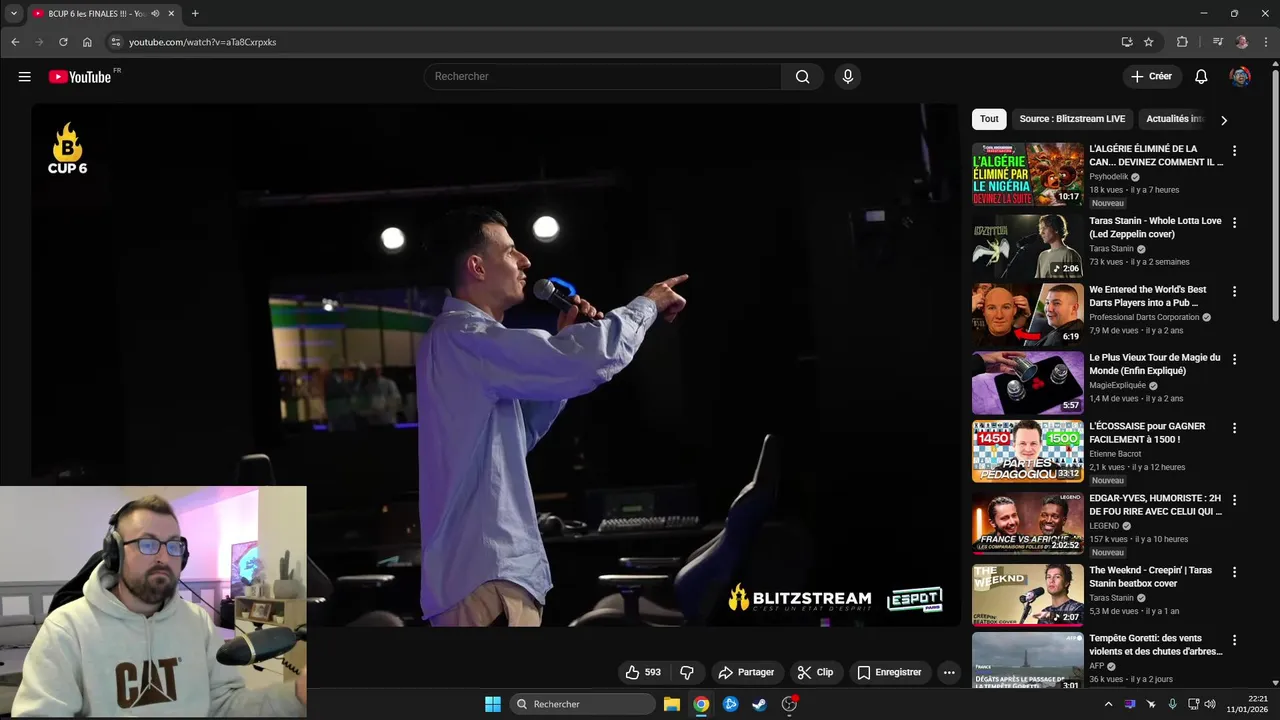Install app icon in address bar
This screenshot has width=1280, height=720.
click(x=1127, y=42)
